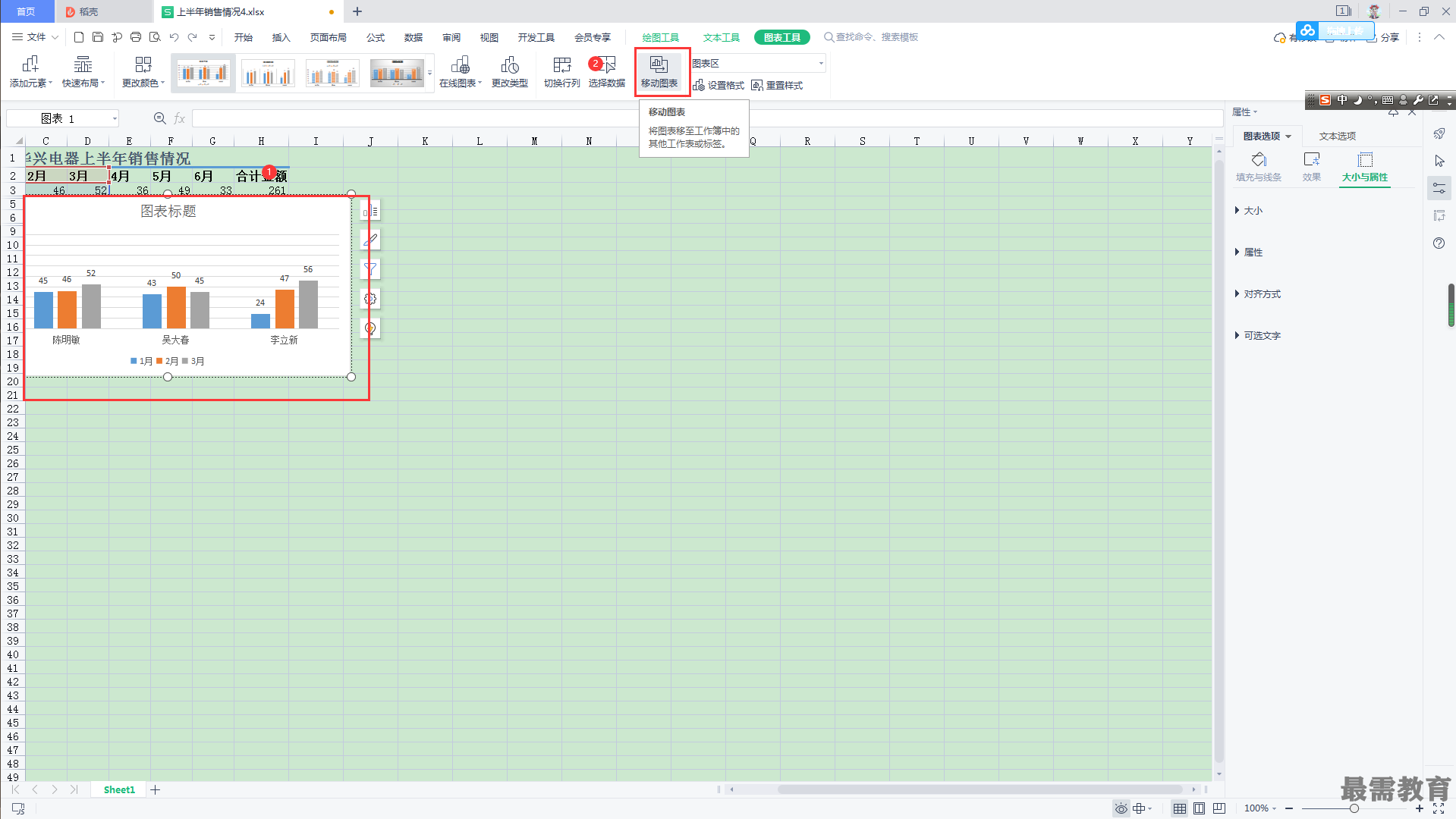Click 重置样式 reset style button
This screenshot has width=1456, height=819.
[x=777, y=86]
